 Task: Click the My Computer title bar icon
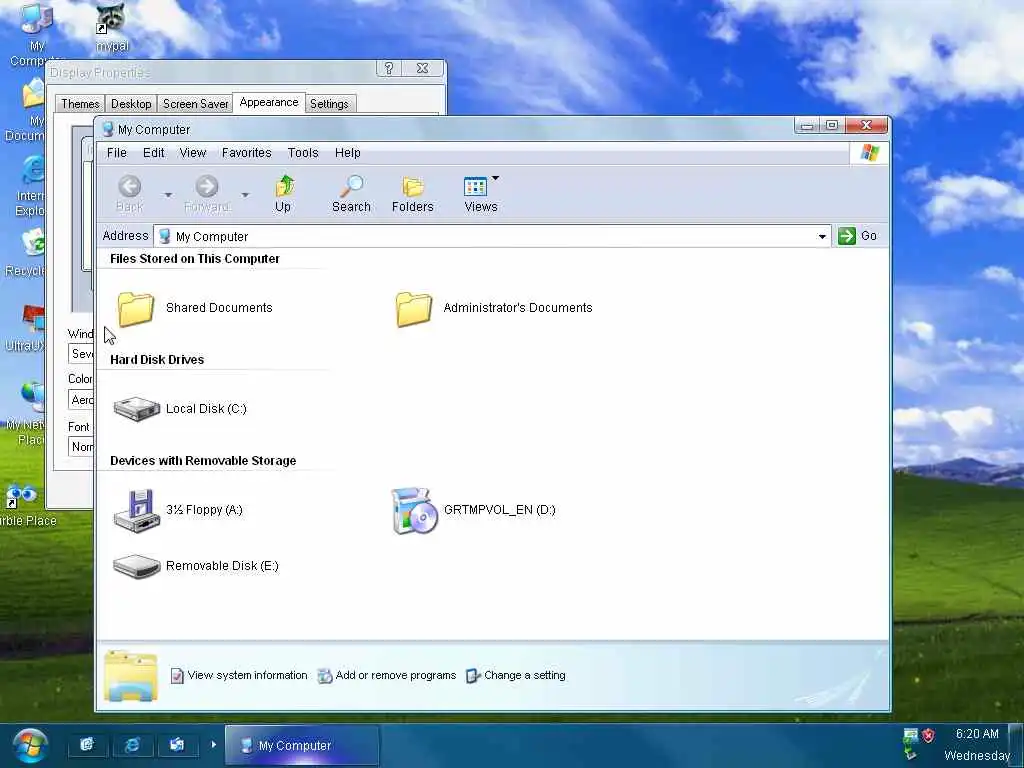[108, 129]
